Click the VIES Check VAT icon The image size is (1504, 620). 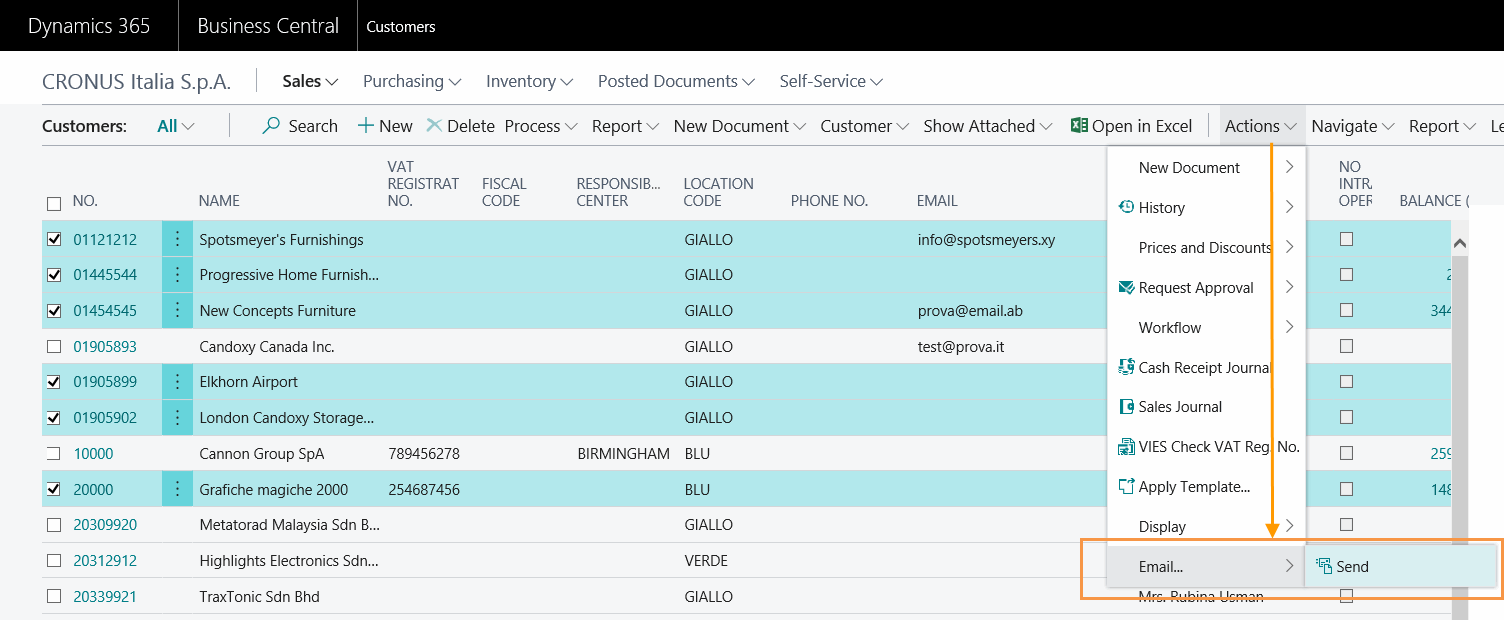pyautogui.click(x=1126, y=447)
